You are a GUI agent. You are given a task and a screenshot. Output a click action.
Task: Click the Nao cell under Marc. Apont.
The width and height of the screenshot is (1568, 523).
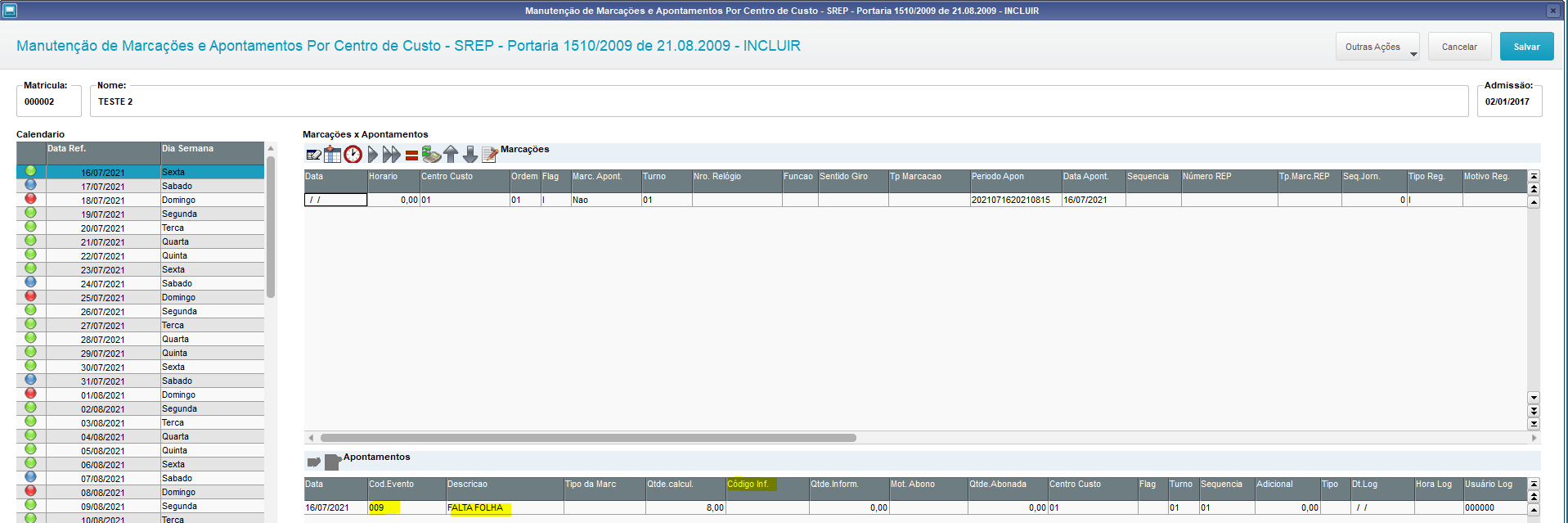pyautogui.click(x=606, y=200)
